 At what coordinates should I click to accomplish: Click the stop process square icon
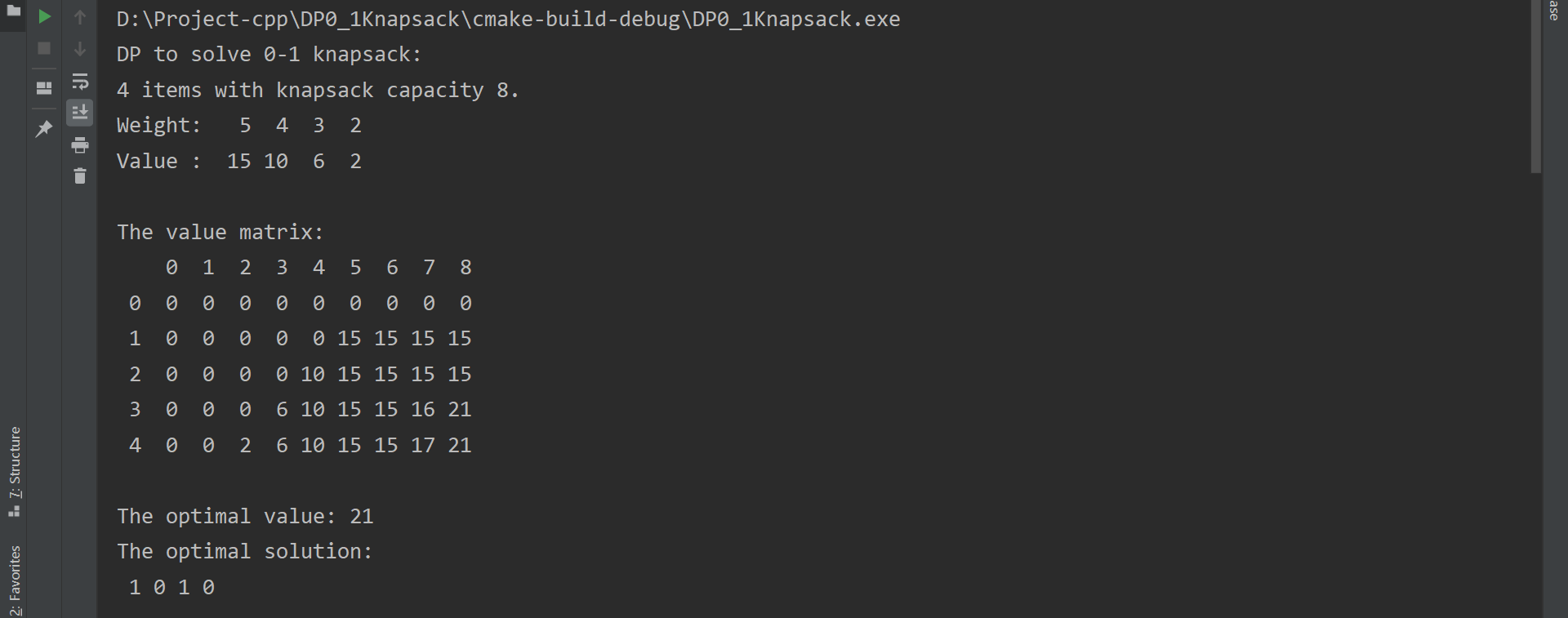(45, 49)
